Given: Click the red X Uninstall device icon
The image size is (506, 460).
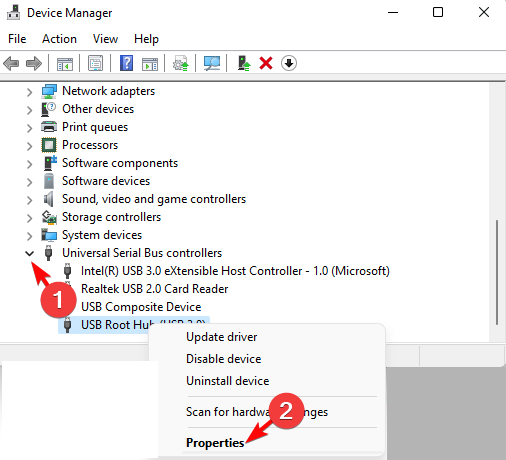Looking at the screenshot, I should tap(266, 63).
